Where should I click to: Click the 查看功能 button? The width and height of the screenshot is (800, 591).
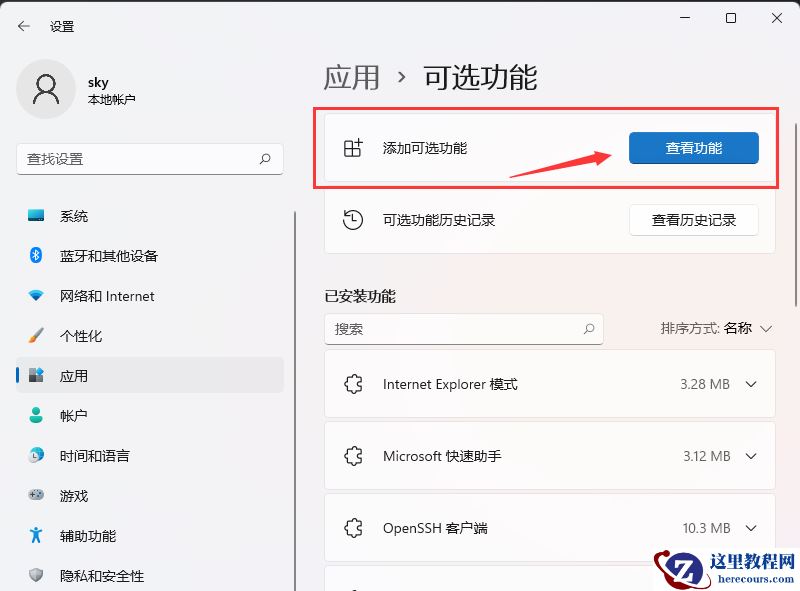(693, 147)
